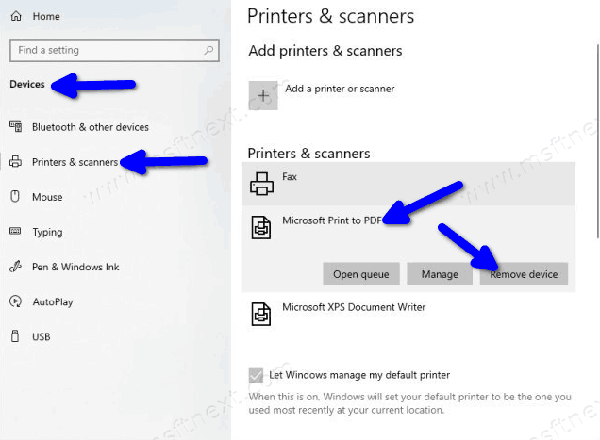Go to Home settings
Image resolution: width=600 pixels, height=440 pixels.
46,16
